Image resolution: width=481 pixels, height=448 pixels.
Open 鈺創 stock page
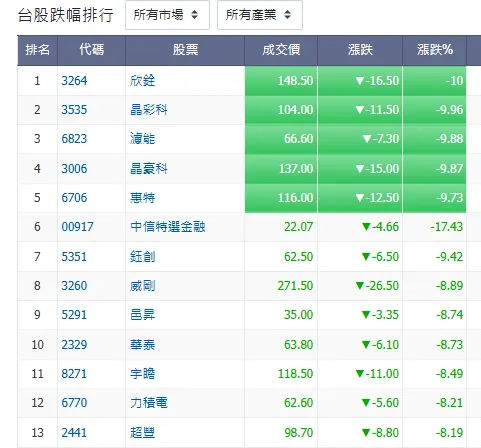coord(143,257)
